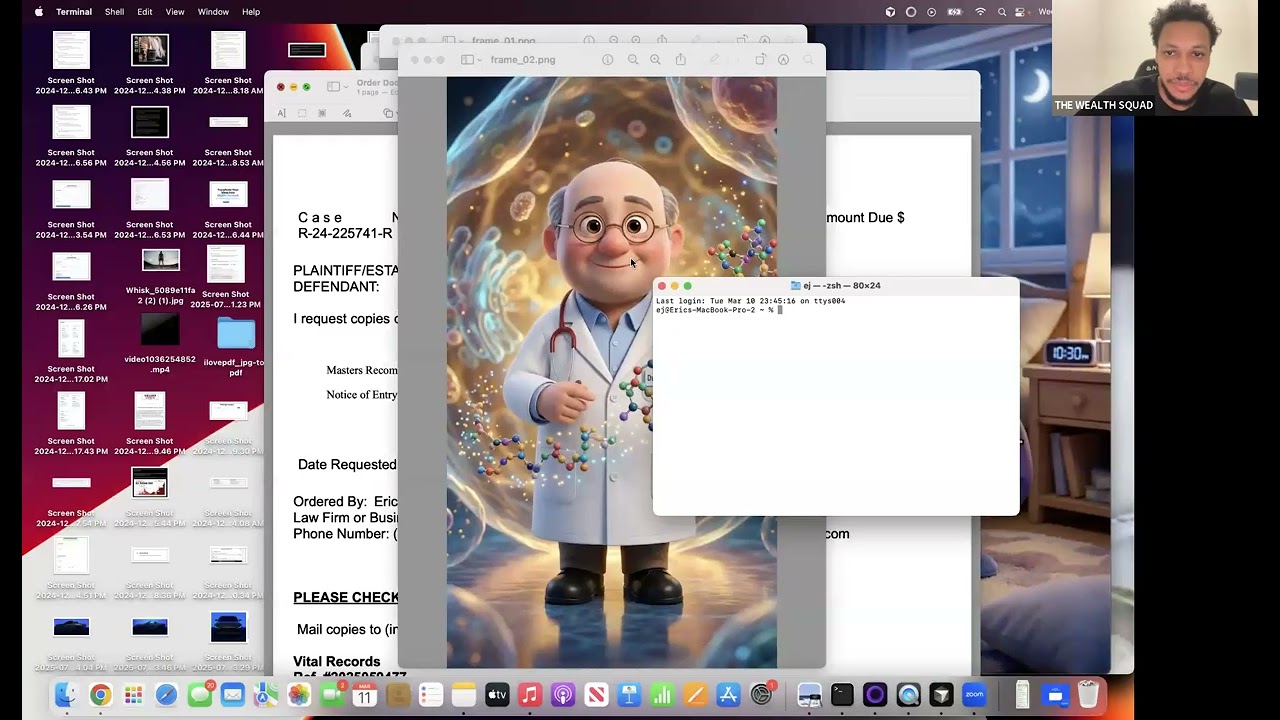Open Podcasts from the Dock
The width and height of the screenshot is (1280, 720).
click(563, 695)
